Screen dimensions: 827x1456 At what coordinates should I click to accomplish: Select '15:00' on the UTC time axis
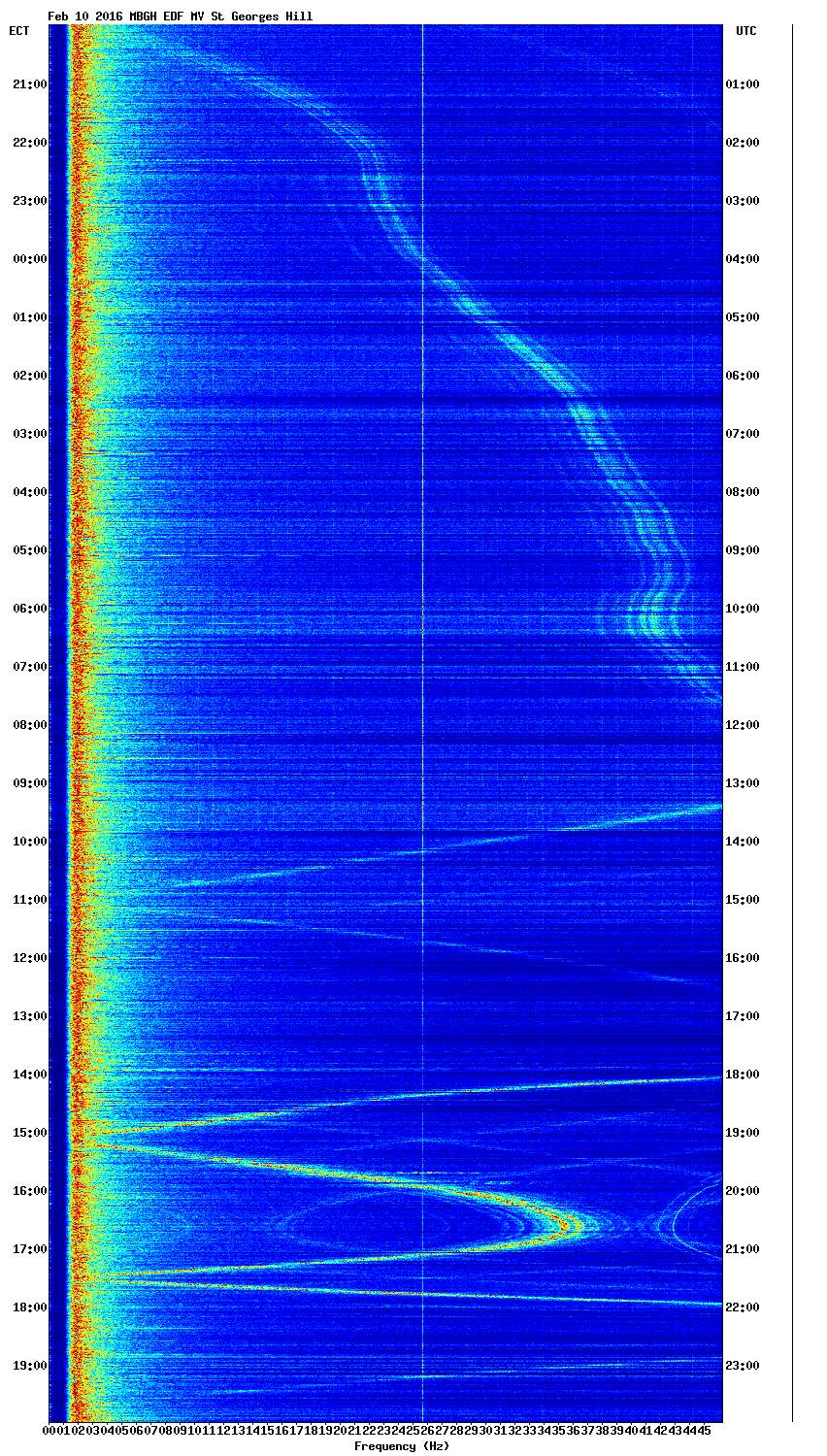click(x=743, y=900)
